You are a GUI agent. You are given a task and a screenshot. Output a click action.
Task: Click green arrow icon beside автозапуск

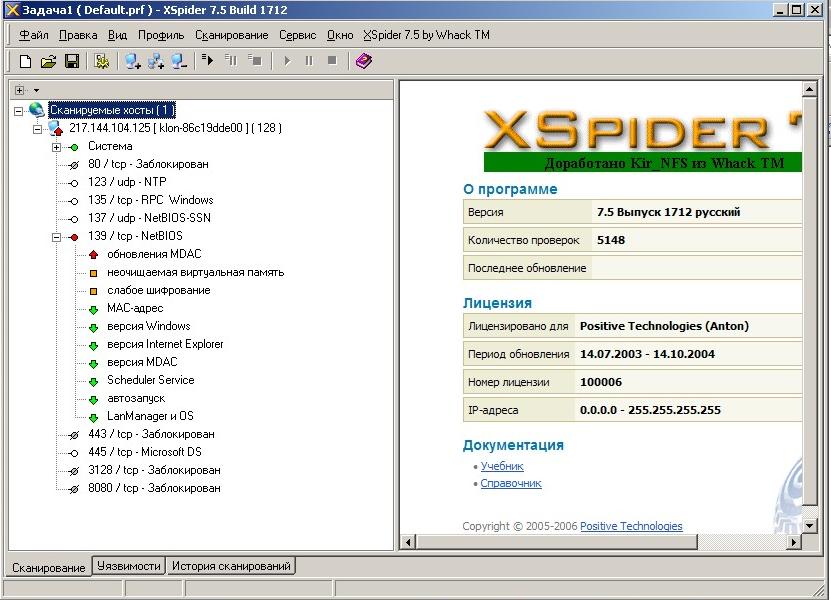point(94,400)
